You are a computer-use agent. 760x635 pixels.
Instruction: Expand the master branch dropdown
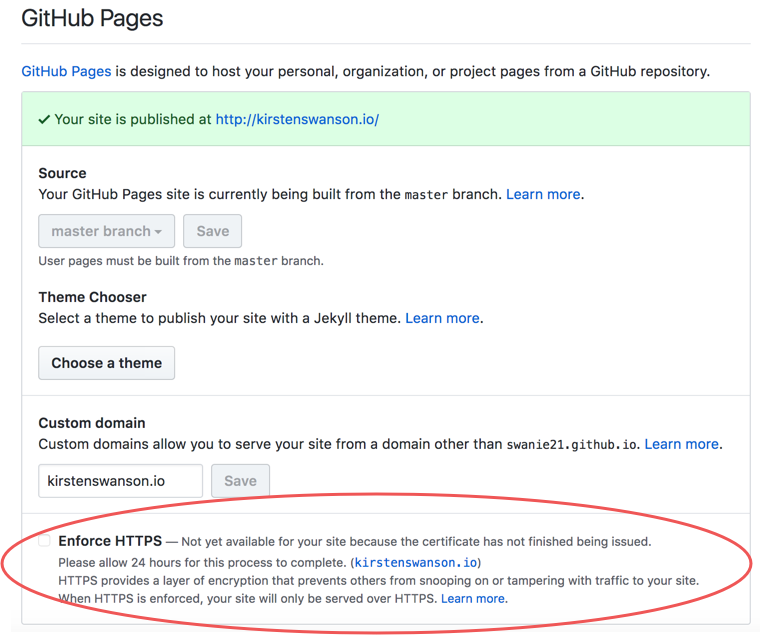(x=106, y=231)
